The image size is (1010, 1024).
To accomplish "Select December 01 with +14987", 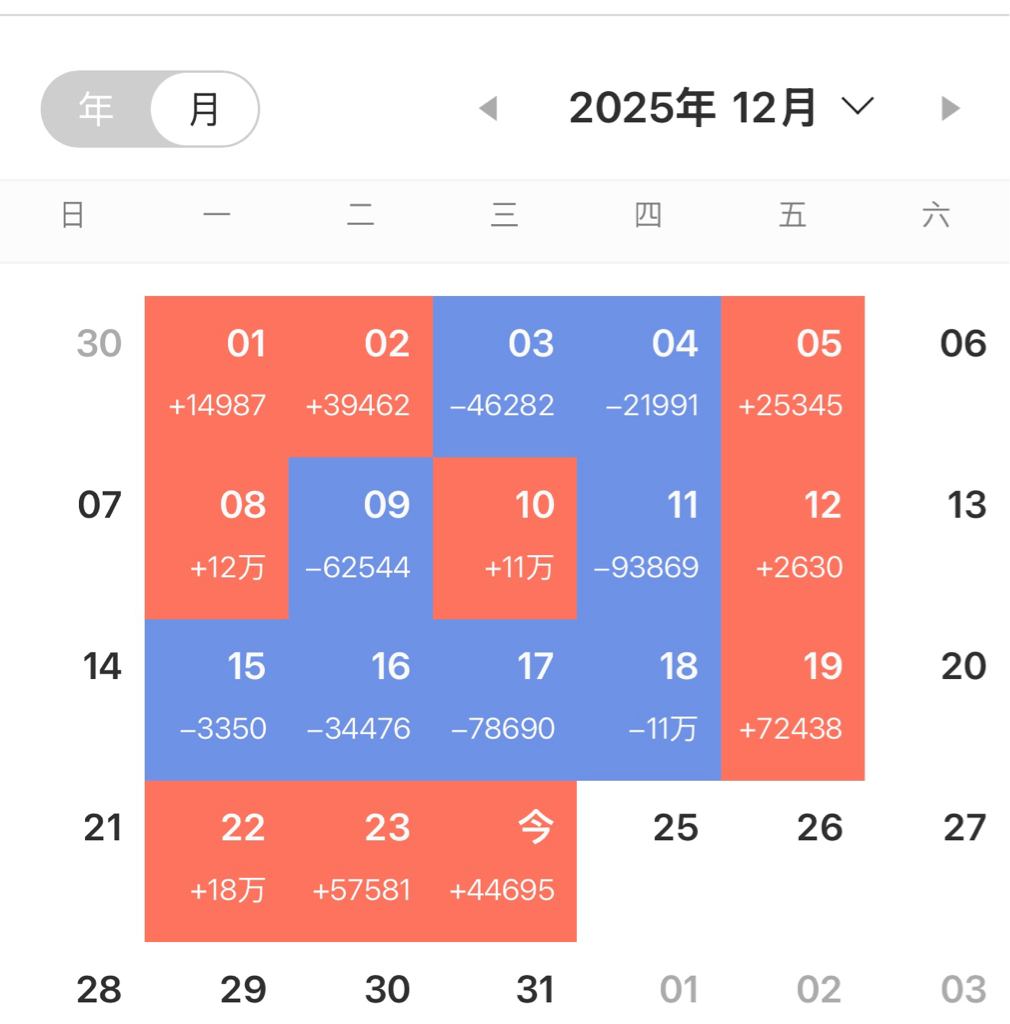I will coord(217,376).
